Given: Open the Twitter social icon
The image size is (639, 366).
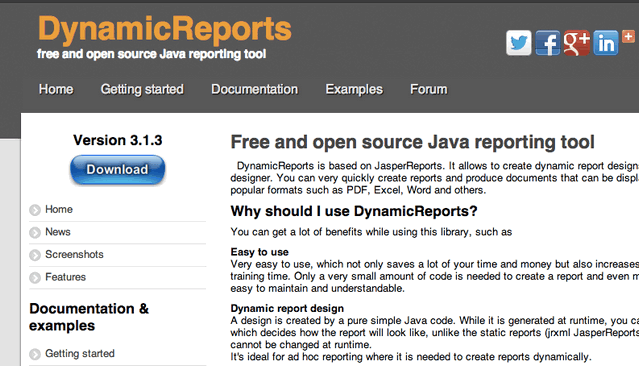Looking at the screenshot, I should [518, 43].
